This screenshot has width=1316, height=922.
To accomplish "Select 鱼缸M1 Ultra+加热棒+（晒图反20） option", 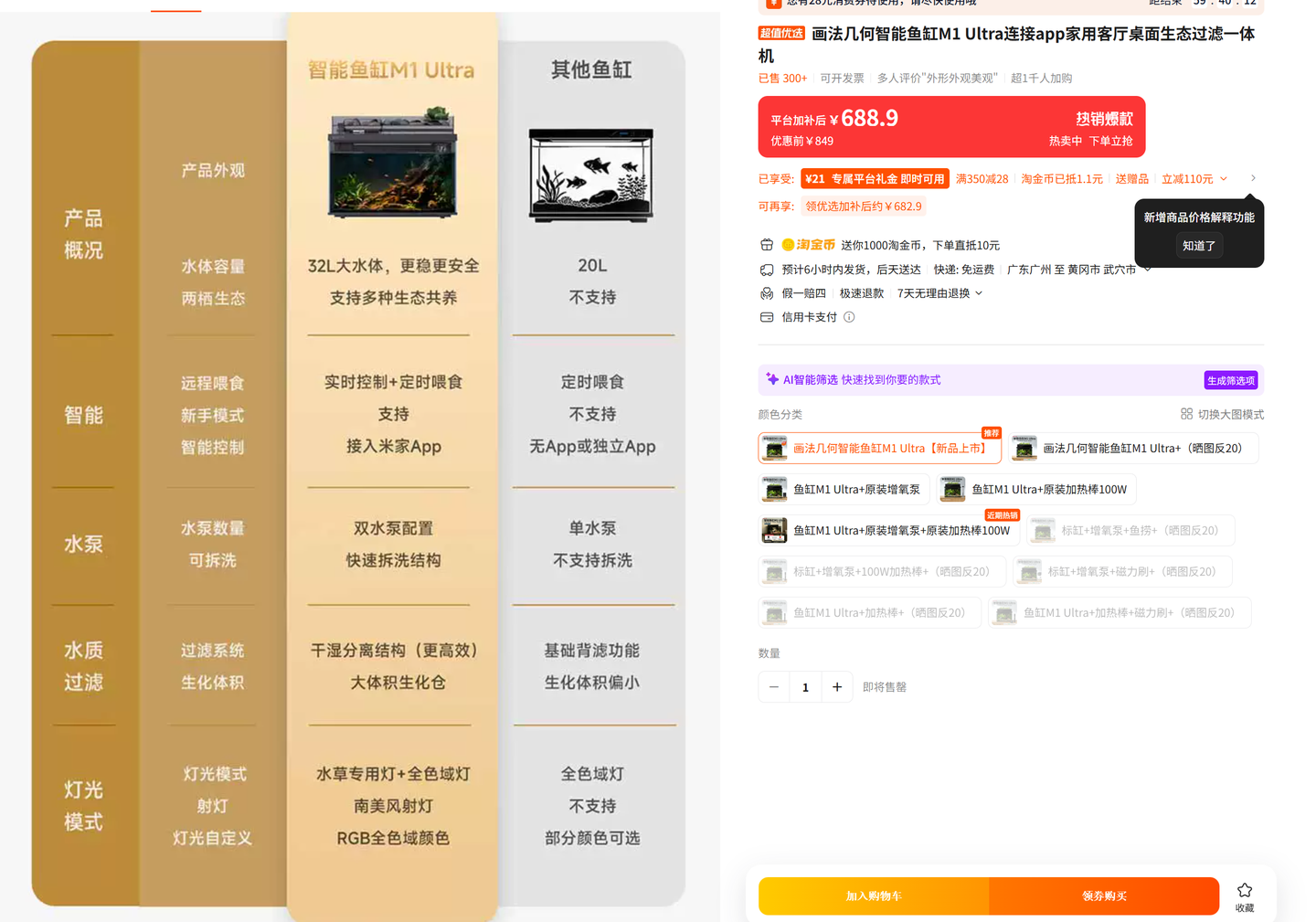I will [x=870, y=613].
